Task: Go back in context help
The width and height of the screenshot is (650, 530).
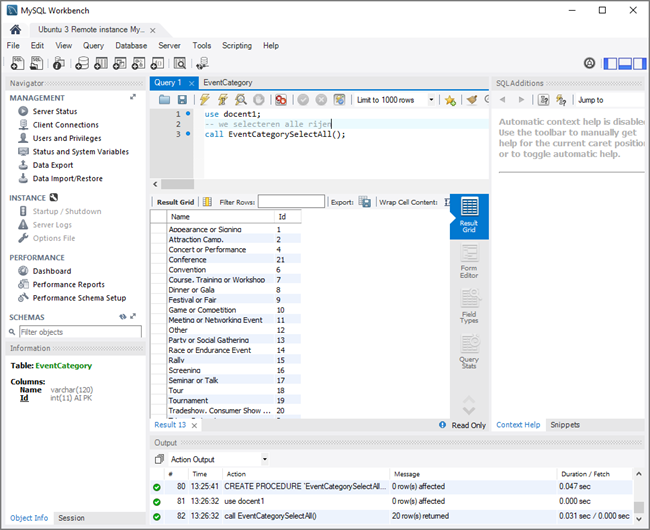Action: pos(502,100)
